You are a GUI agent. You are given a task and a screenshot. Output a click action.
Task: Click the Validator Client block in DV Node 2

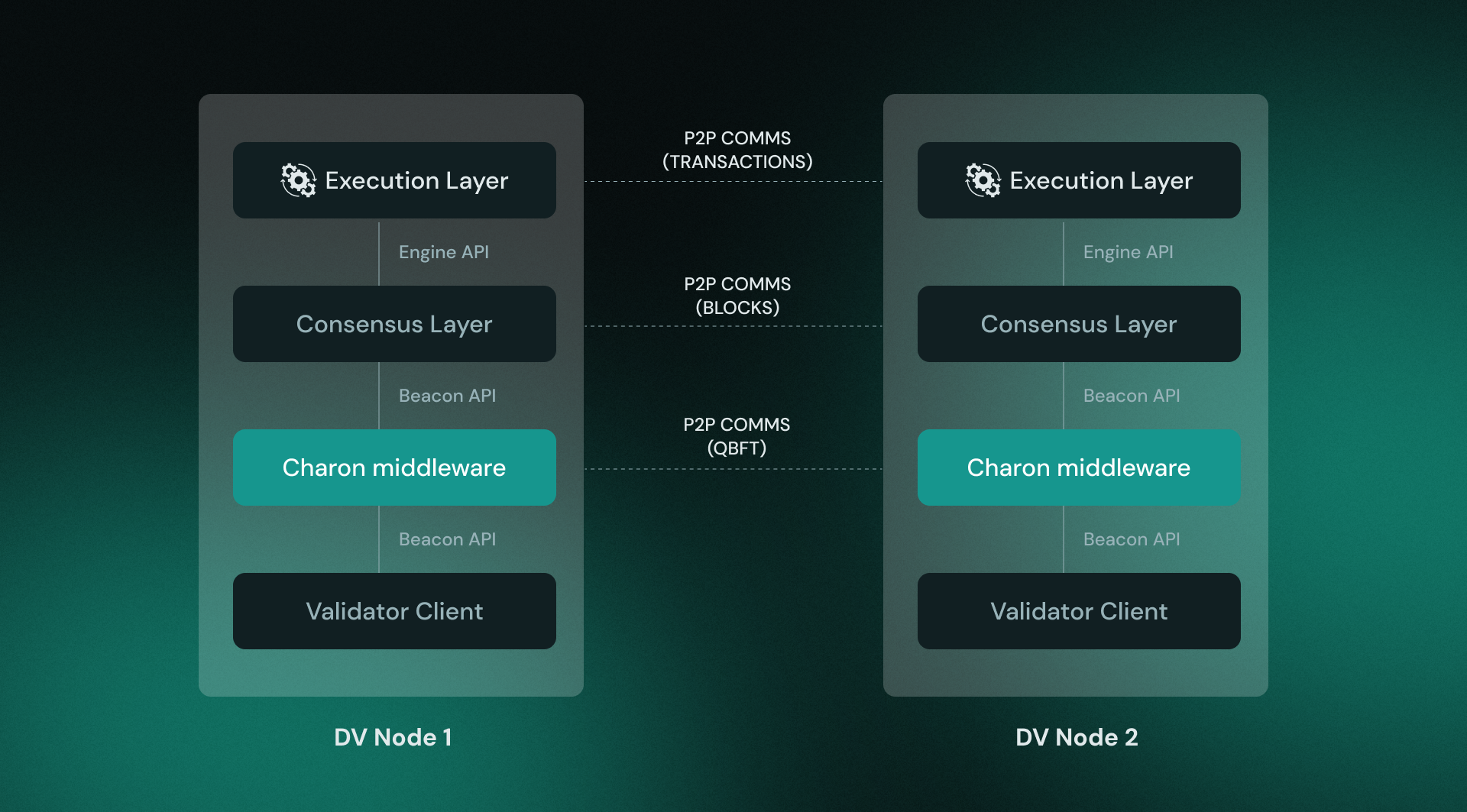(1079, 611)
